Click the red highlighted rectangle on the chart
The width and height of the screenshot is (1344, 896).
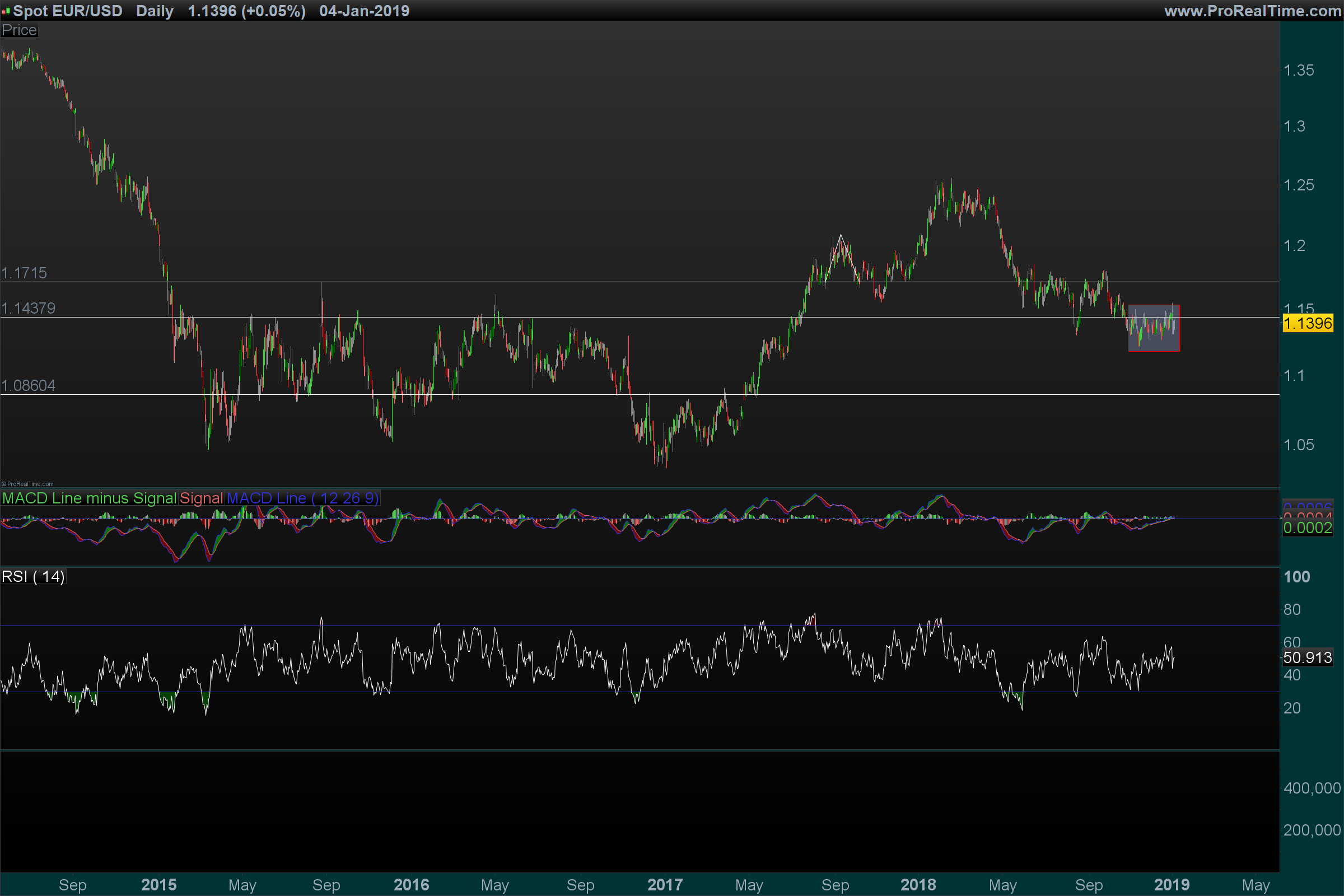pos(1154,328)
